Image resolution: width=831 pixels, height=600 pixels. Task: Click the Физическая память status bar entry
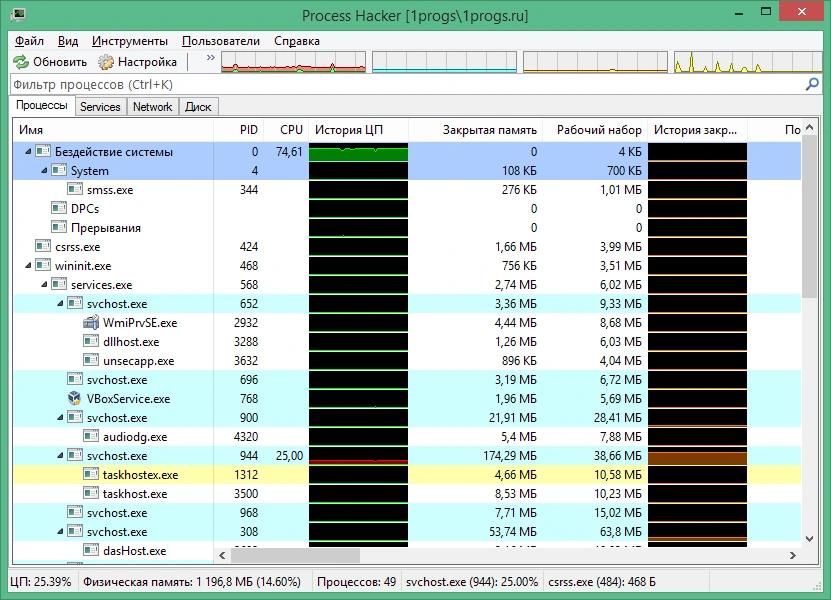pos(192,582)
